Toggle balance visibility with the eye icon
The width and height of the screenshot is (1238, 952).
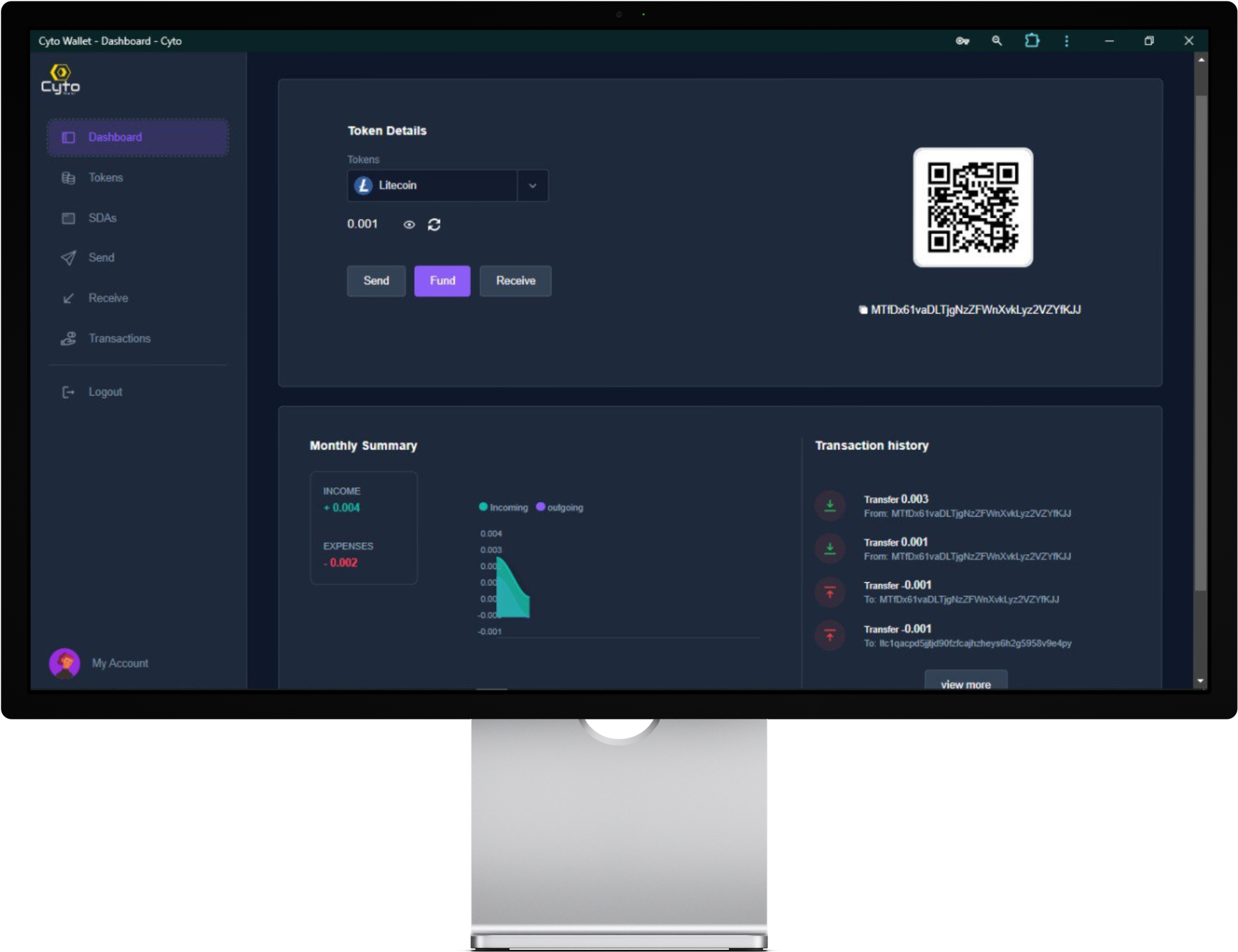409,224
